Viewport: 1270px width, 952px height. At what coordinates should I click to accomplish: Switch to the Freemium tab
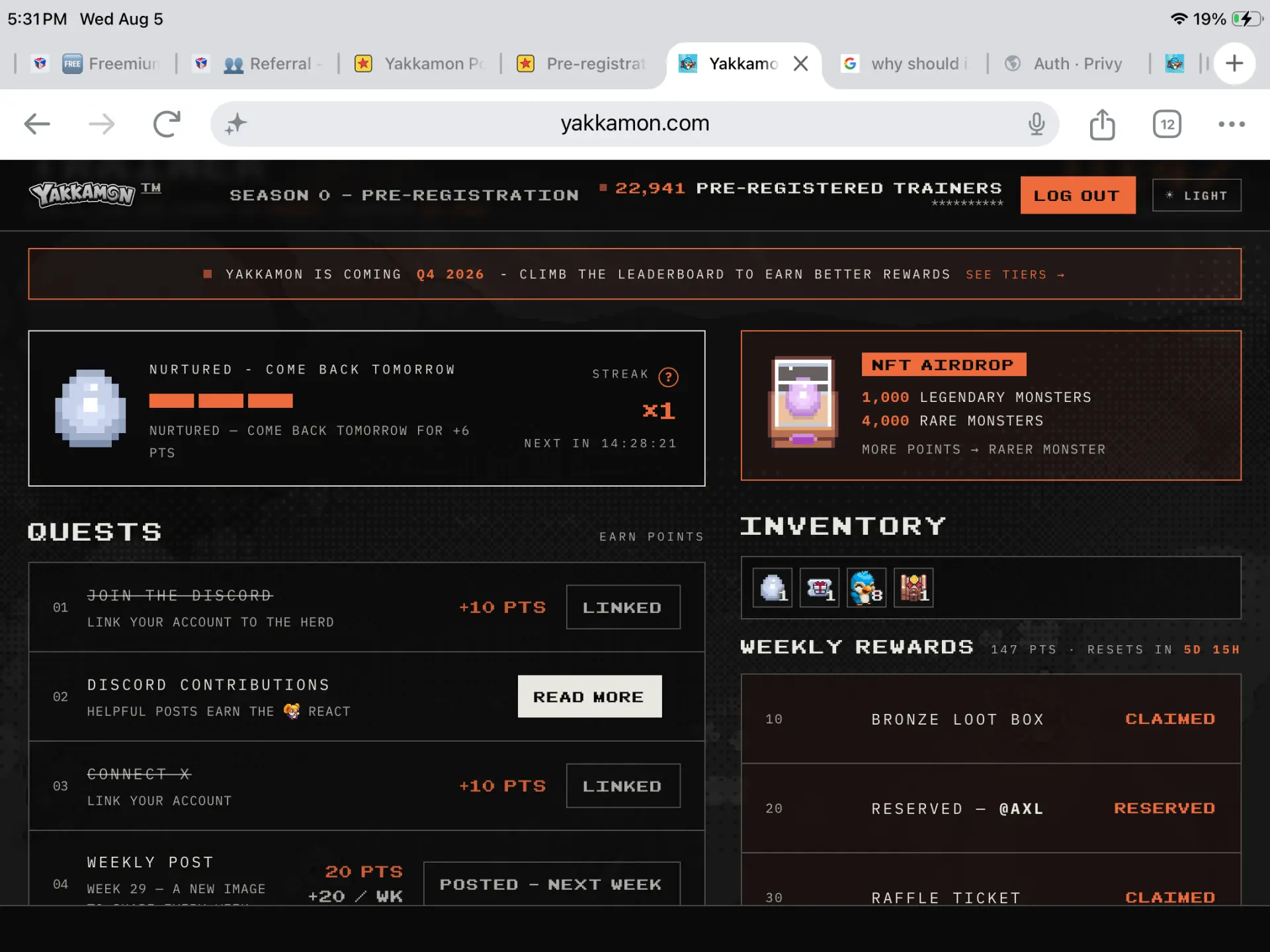[x=111, y=63]
